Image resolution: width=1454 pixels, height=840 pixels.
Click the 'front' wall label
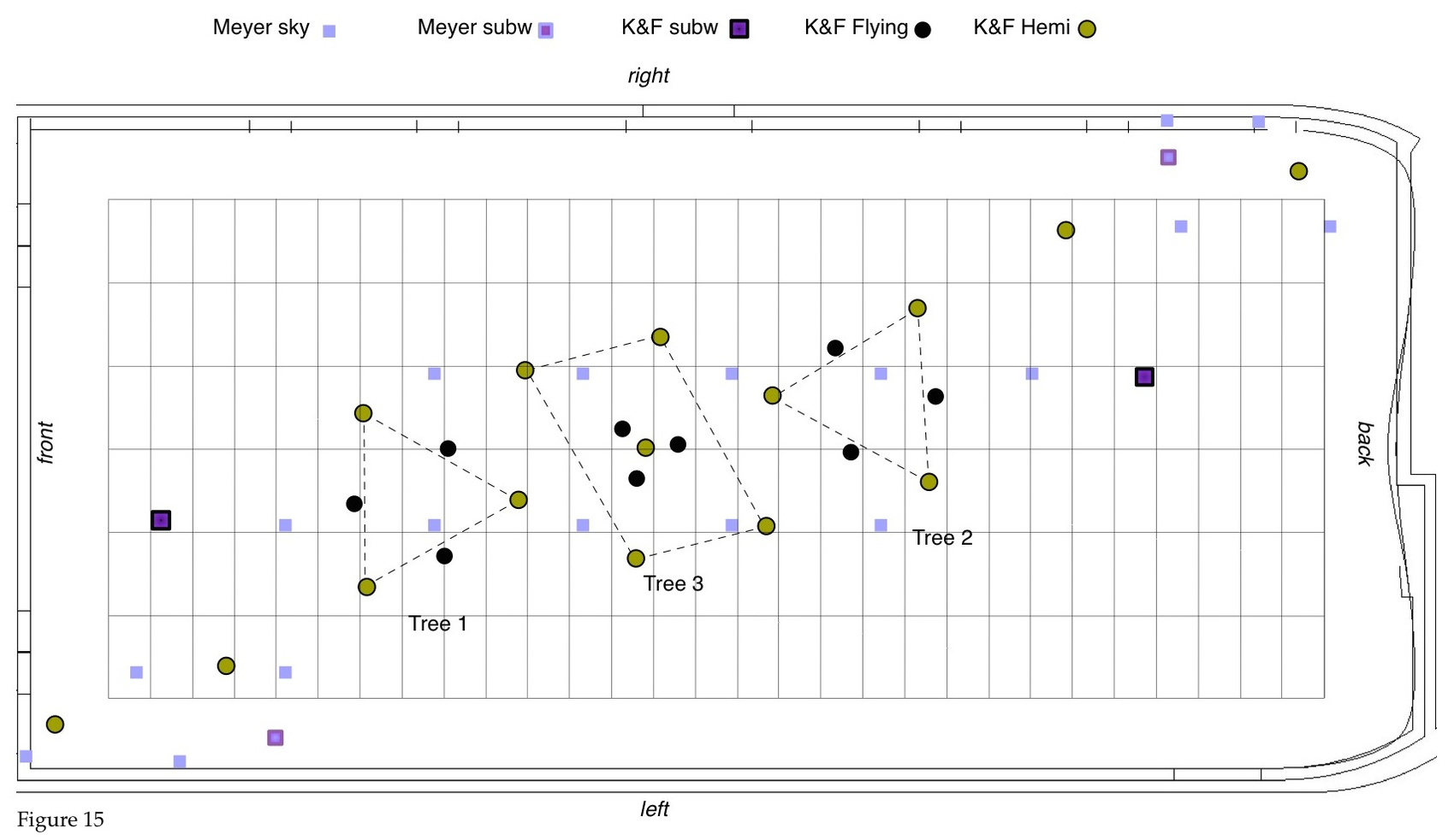click(x=45, y=442)
